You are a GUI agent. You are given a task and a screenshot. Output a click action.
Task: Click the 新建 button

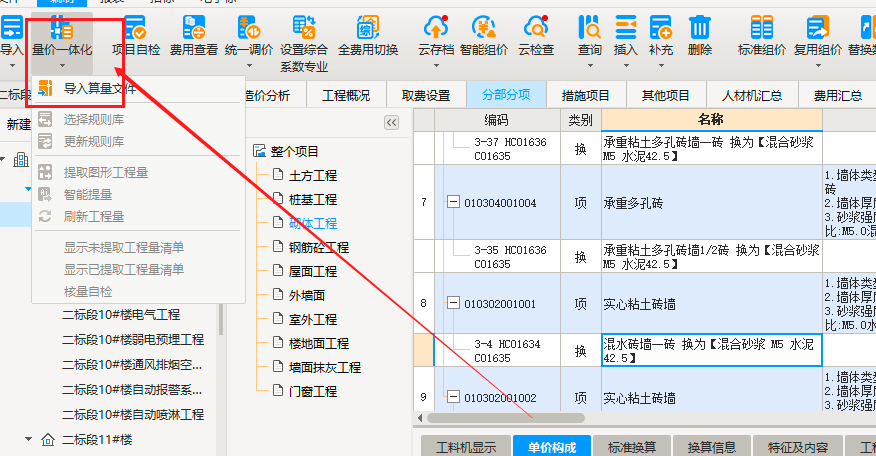(18, 124)
